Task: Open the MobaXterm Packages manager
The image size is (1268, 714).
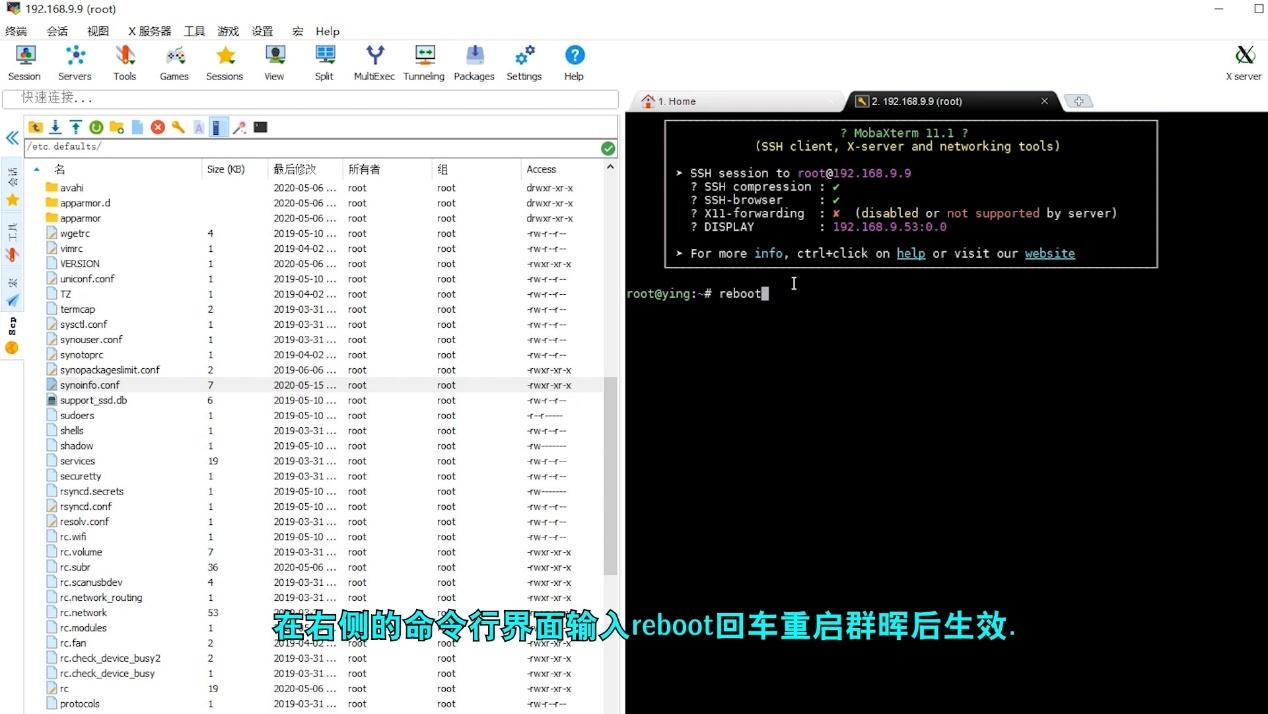Action: click(474, 60)
